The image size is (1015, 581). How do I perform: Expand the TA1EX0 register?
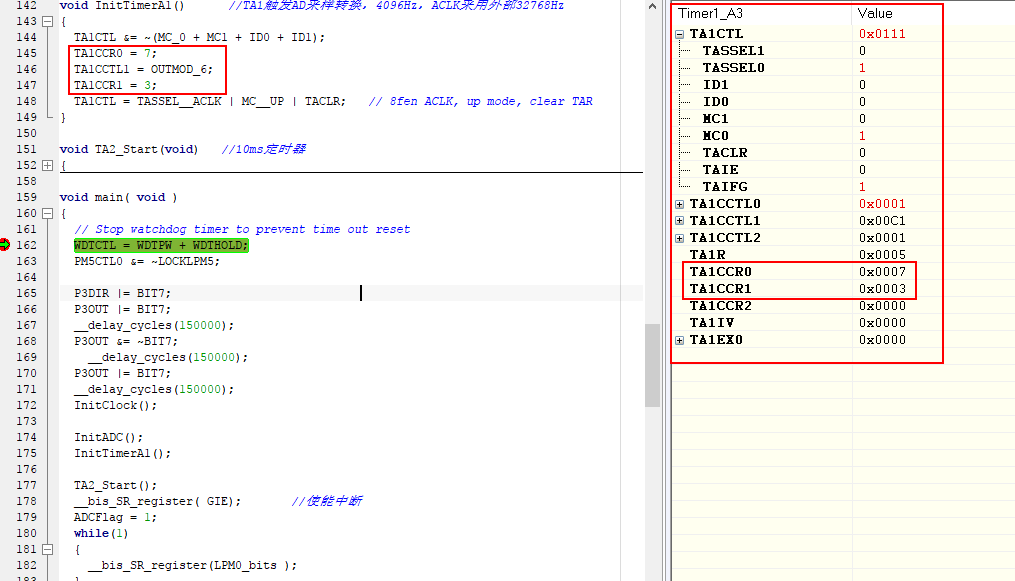click(x=680, y=340)
